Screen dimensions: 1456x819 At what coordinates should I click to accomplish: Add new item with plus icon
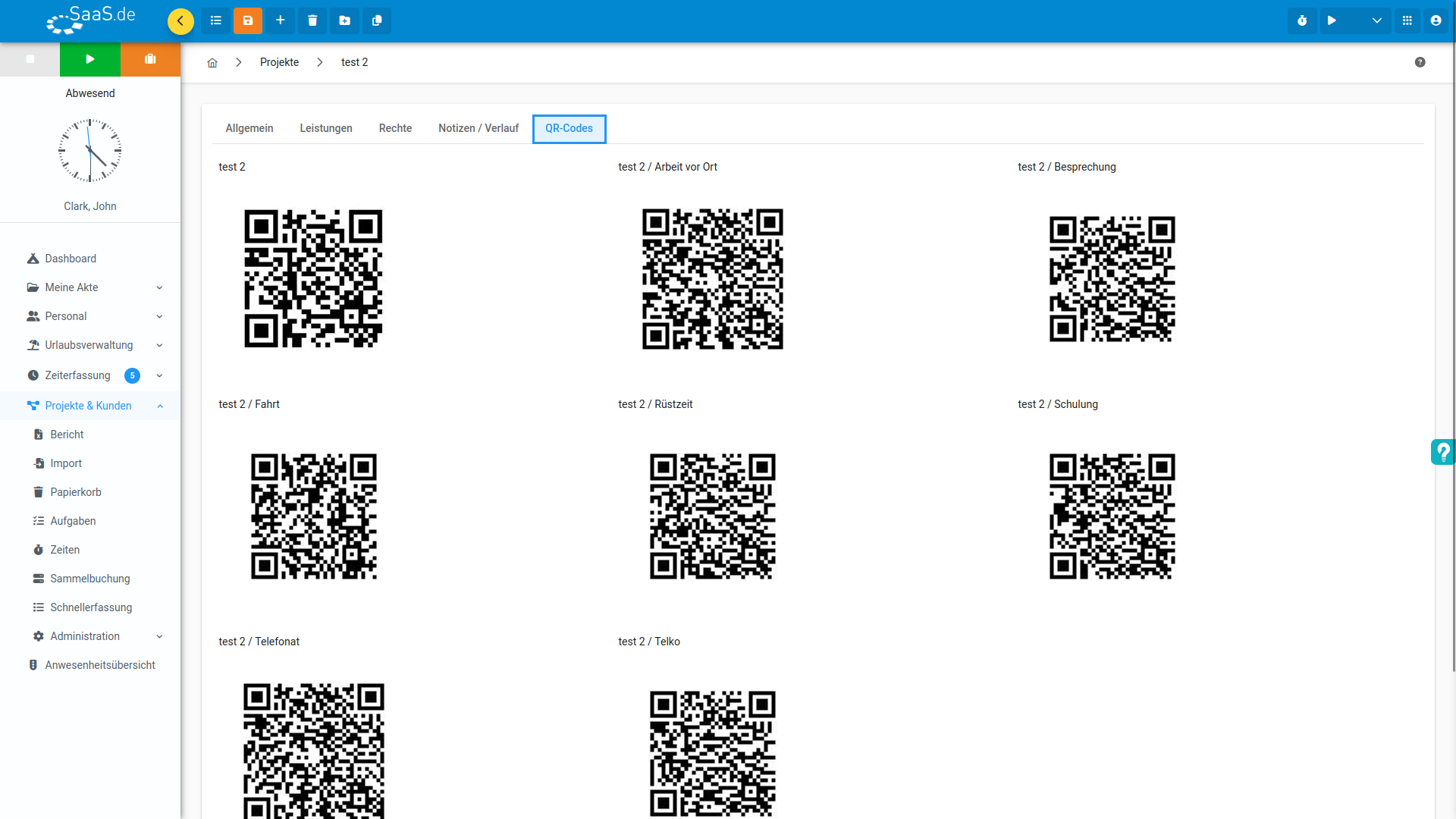281,20
